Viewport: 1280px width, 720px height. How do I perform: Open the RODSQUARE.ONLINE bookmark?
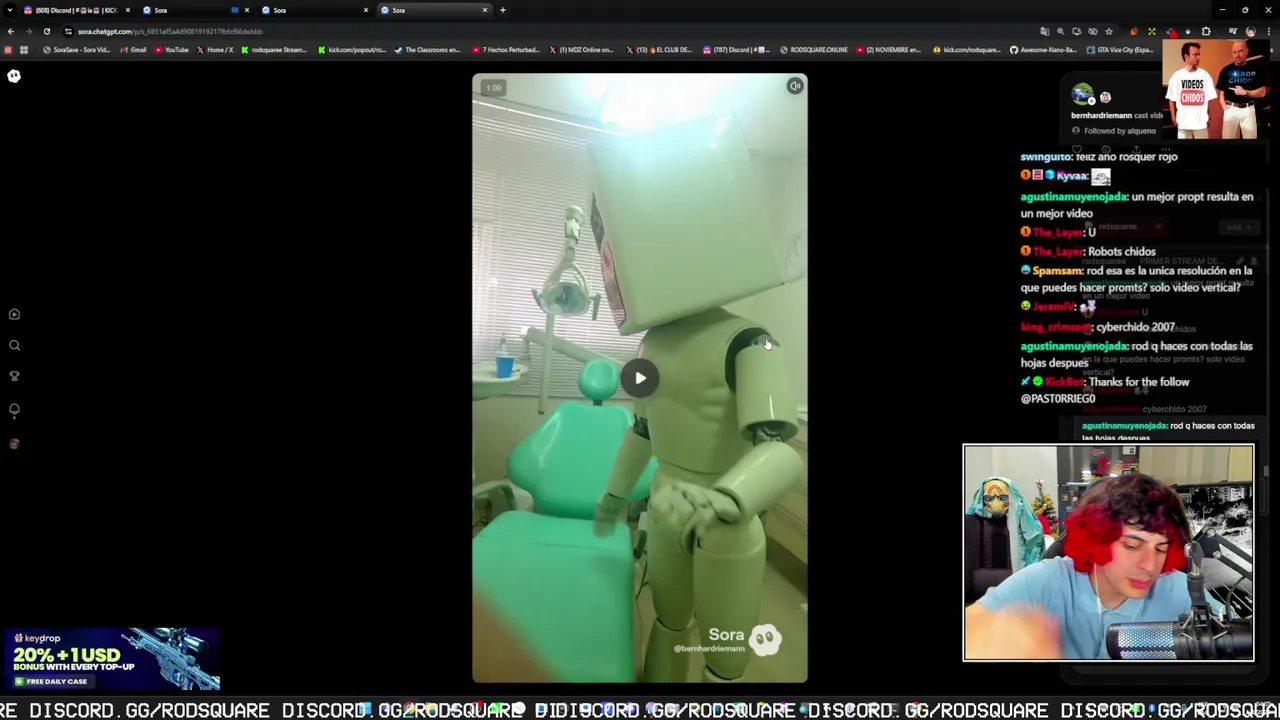click(x=813, y=50)
